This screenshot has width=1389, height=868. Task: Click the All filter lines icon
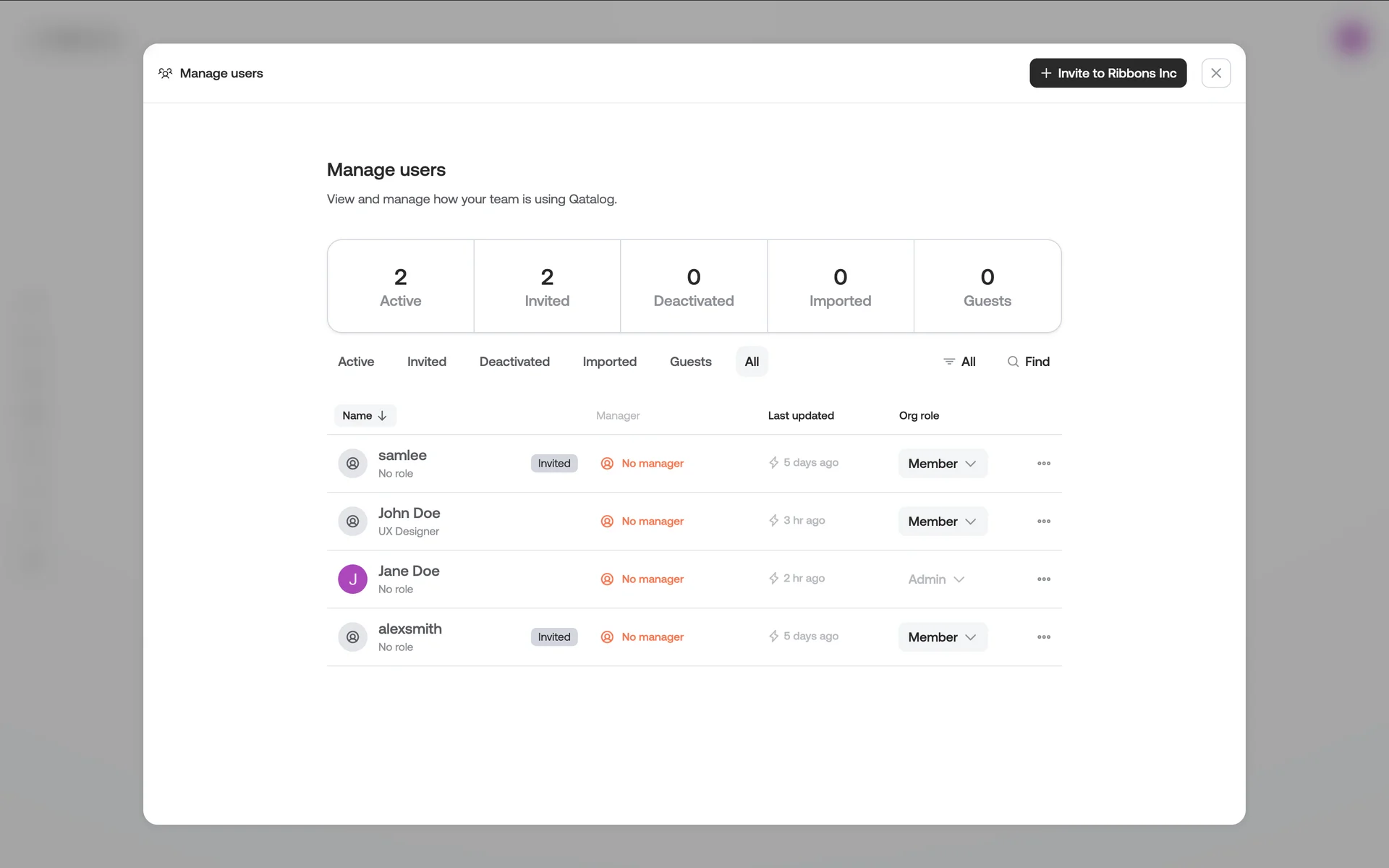click(x=948, y=362)
